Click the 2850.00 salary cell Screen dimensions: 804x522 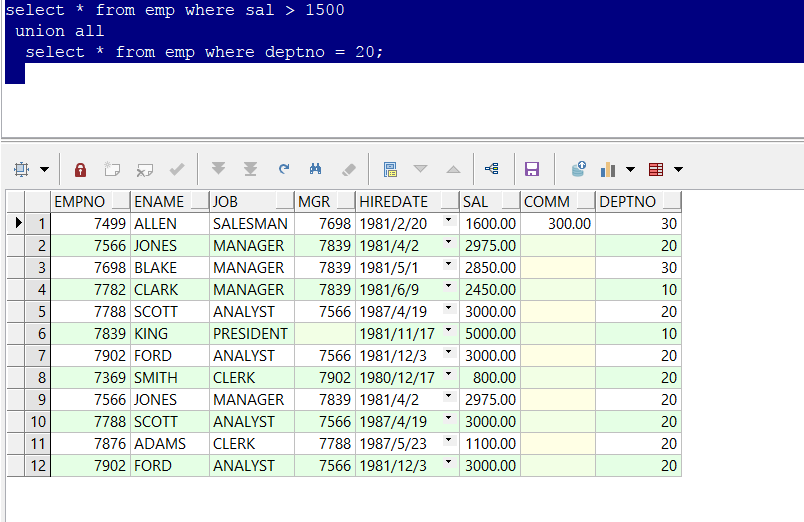490,268
